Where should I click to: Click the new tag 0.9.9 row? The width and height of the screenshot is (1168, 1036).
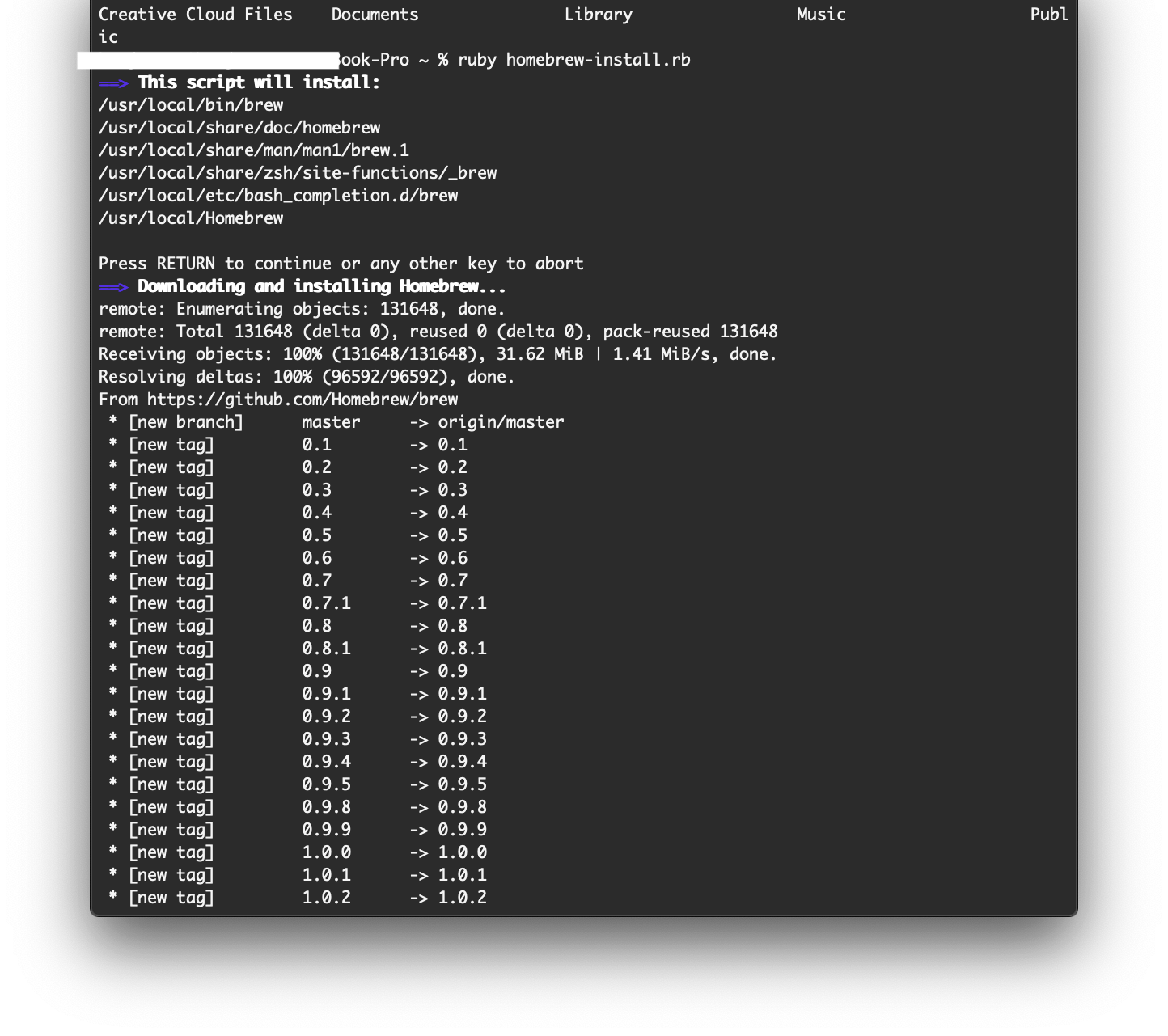click(x=298, y=830)
